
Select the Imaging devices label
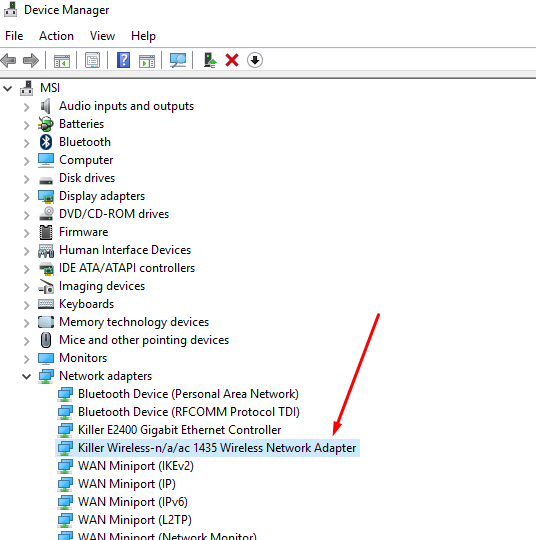click(102, 286)
